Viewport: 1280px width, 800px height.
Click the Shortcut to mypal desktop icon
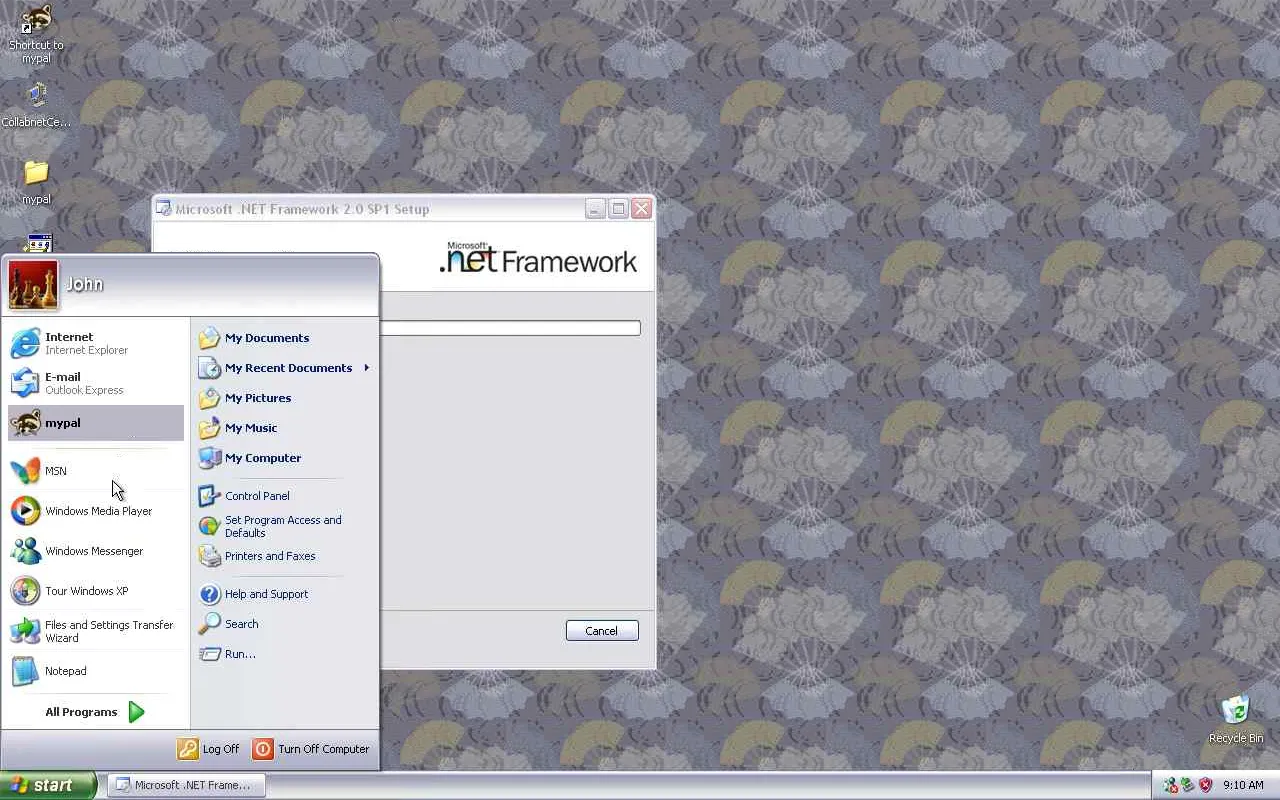[x=36, y=34]
